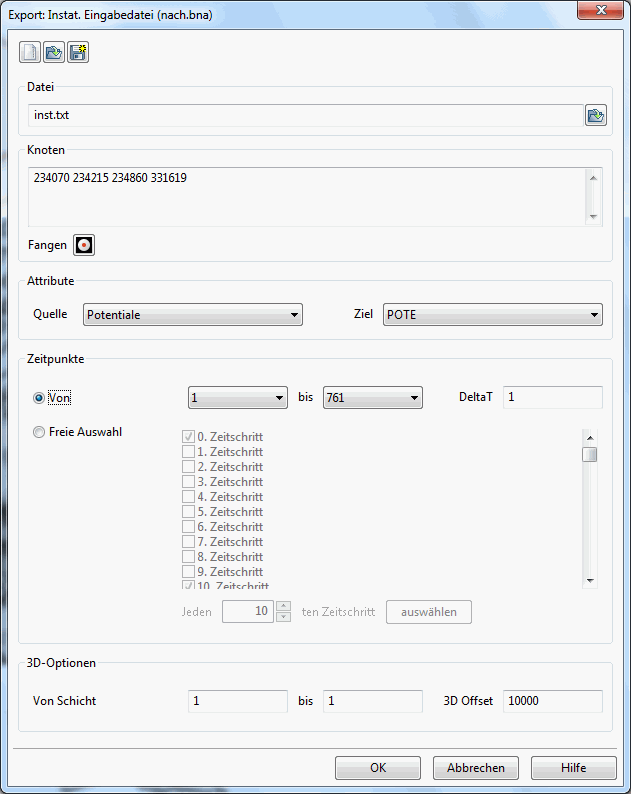631x794 pixels.
Task: Open the Quelle Potentiale dropdown
Action: point(192,315)
